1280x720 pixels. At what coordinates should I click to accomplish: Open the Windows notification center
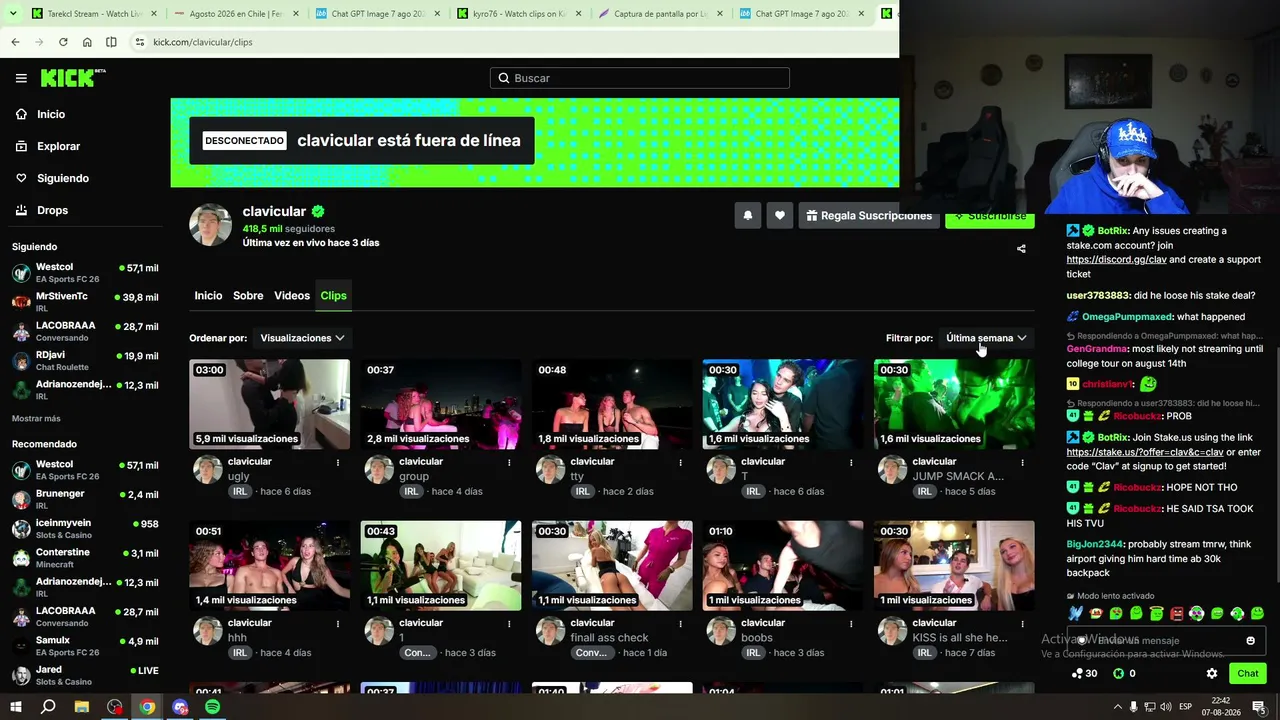1259,707
